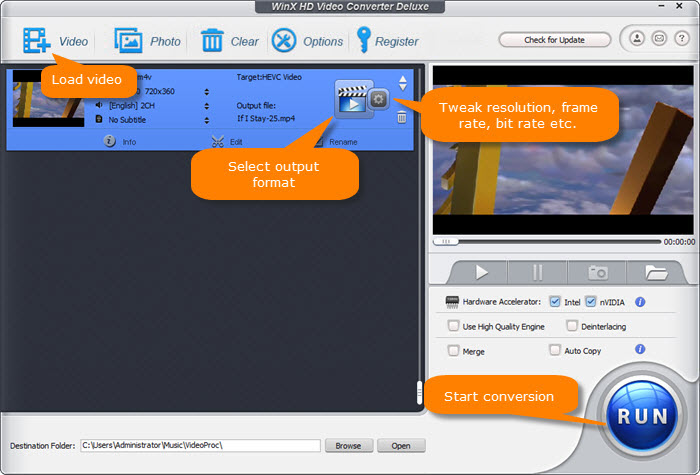Enable the Auto Copy checkbox
Image resolution: width=700 pixels, height=475 pixels.
[554, 350]
